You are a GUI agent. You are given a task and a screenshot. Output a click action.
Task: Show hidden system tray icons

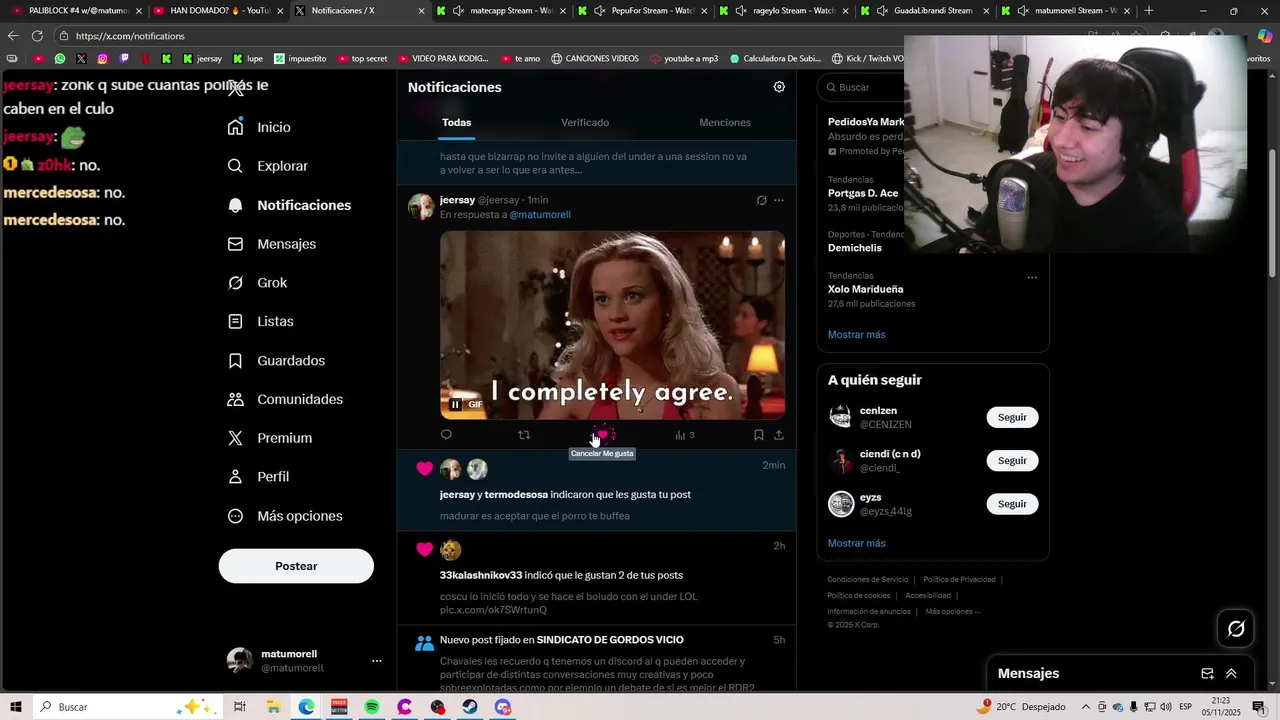pyautogui.click(x=1086, y=707)
